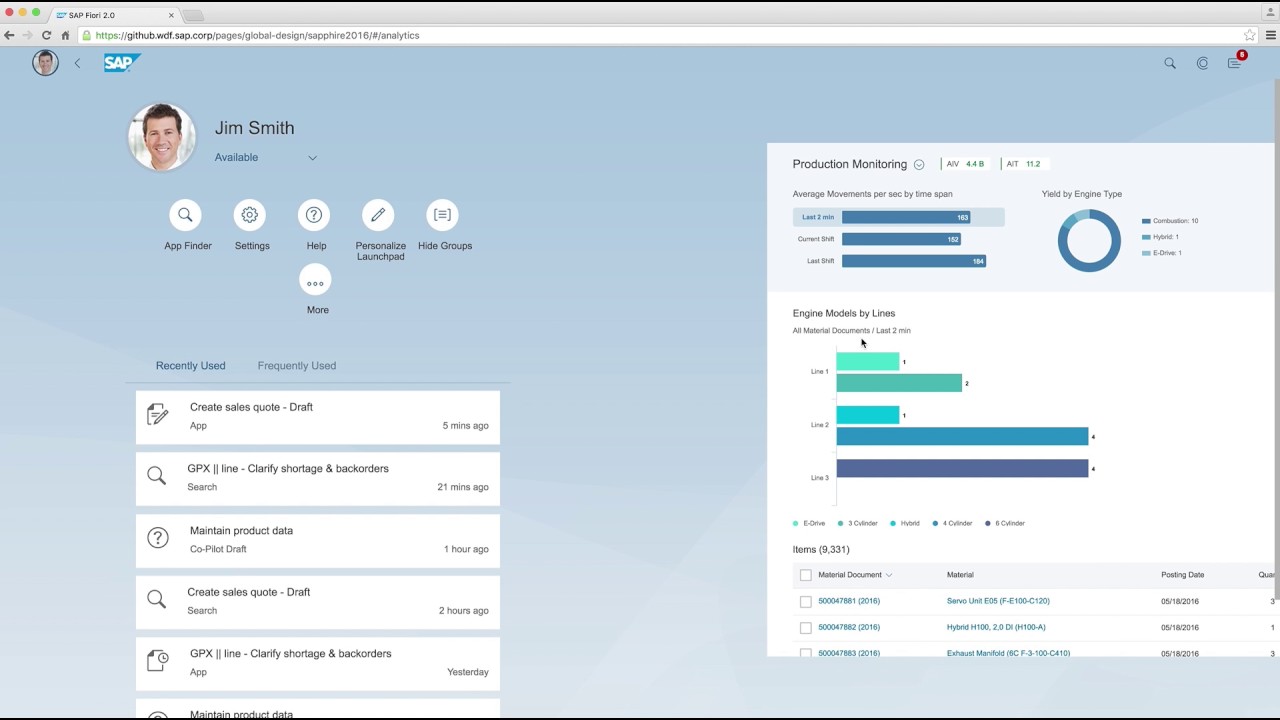Click the Hybrid legend item below chart

point(905,523)
